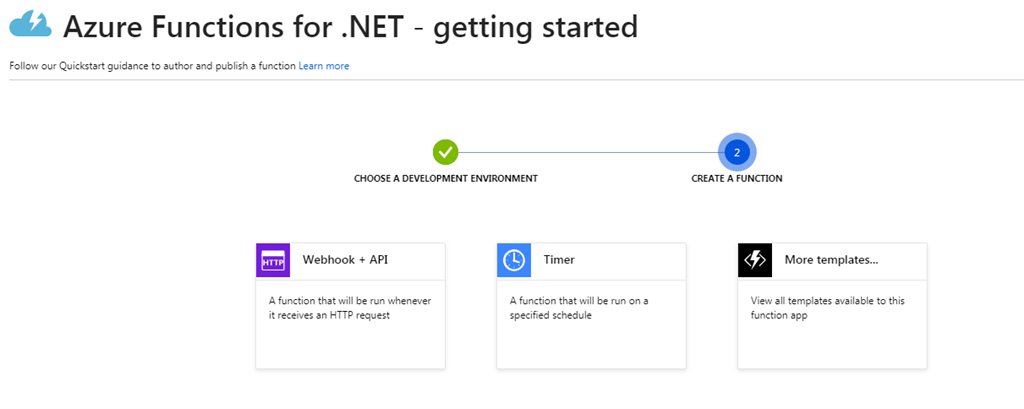Open the More templates... card title
This screenshot has width=1024, height=409.
(x=831, y=260)
